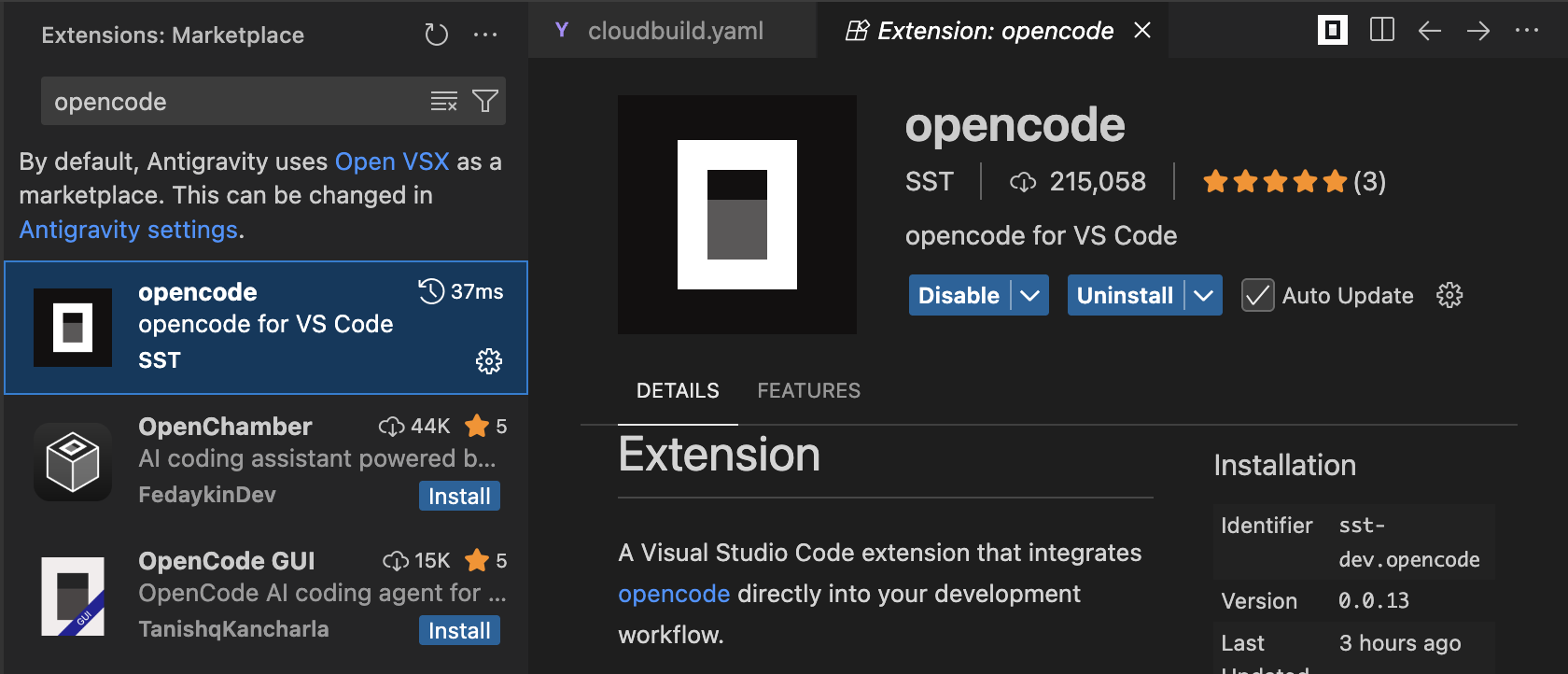Open manage gear in extension details header
Image resolution: width=1568 pixels, height=674 pixels.
click(x=1449, y=295)
